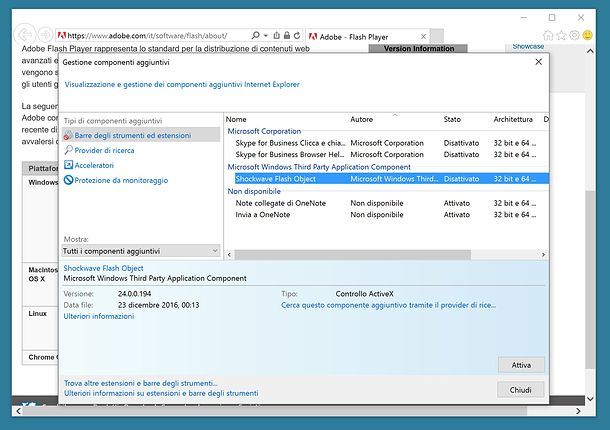The height and width of the screenshot is (430, 610).
Task: Open a new blank tab button
Action: pos(436,36)
